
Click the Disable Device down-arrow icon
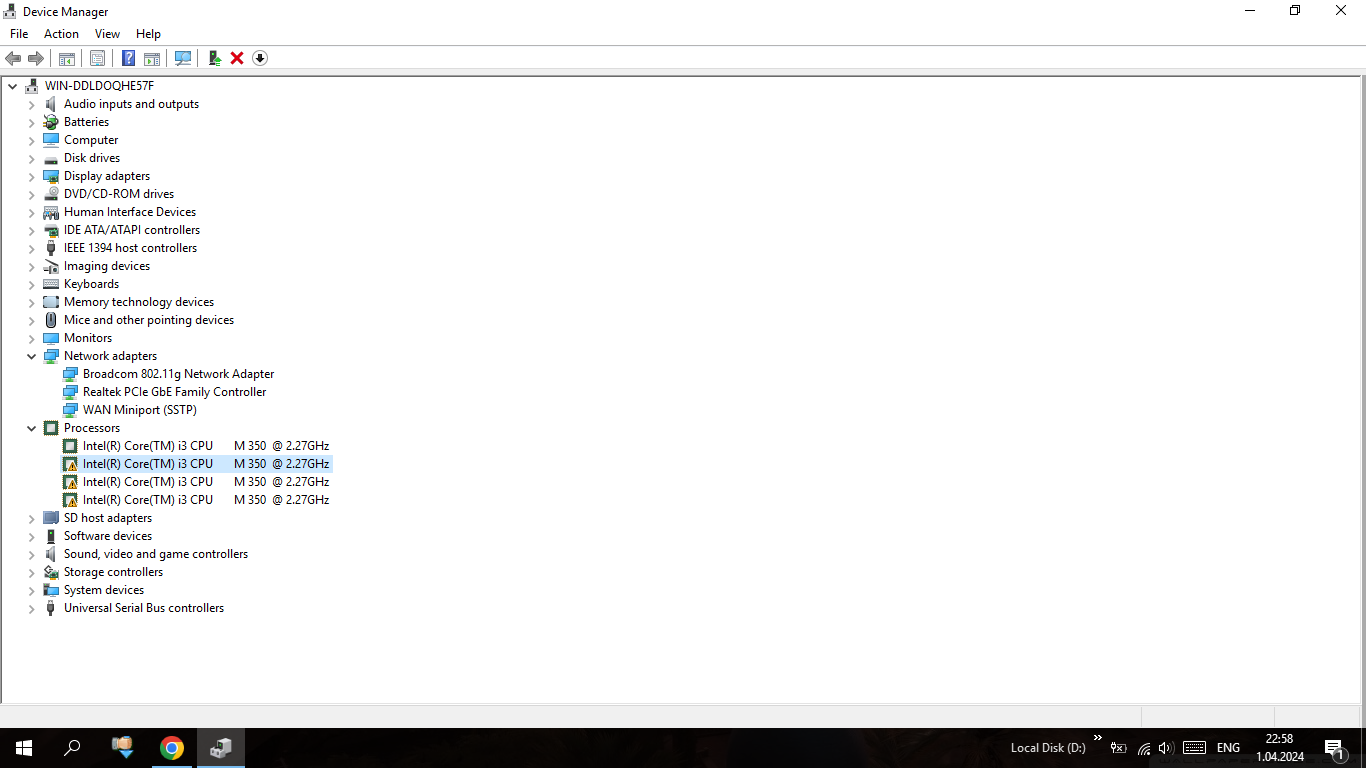pos(260,58)
